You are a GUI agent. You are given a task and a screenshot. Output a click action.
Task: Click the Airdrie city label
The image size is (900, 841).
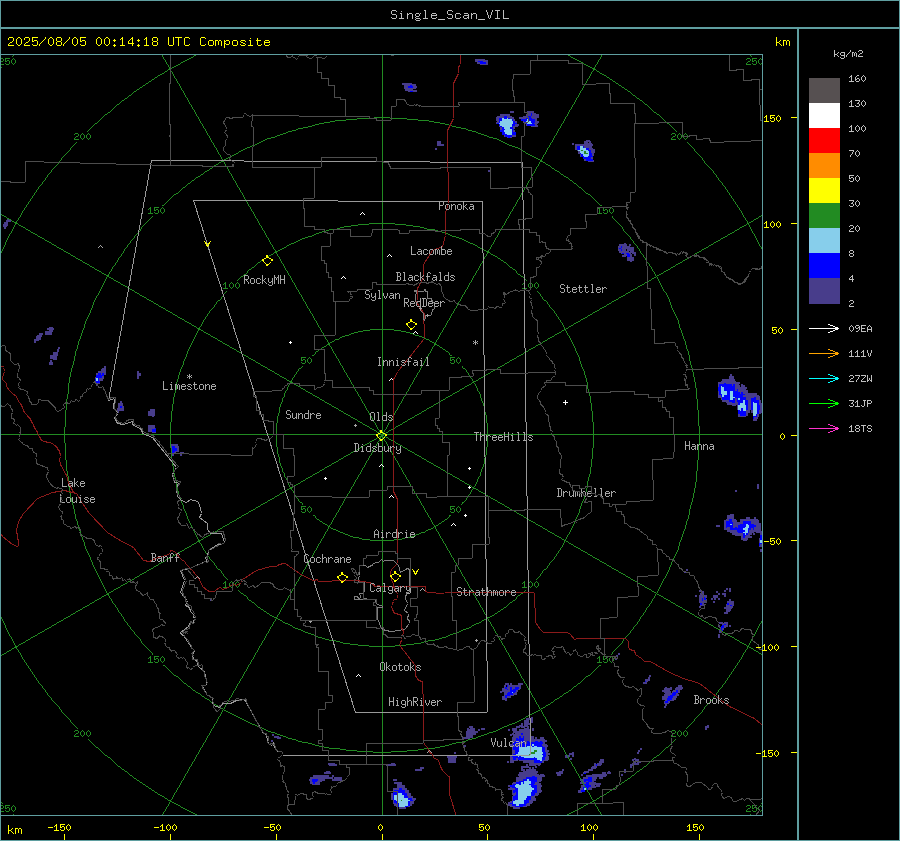394,534
